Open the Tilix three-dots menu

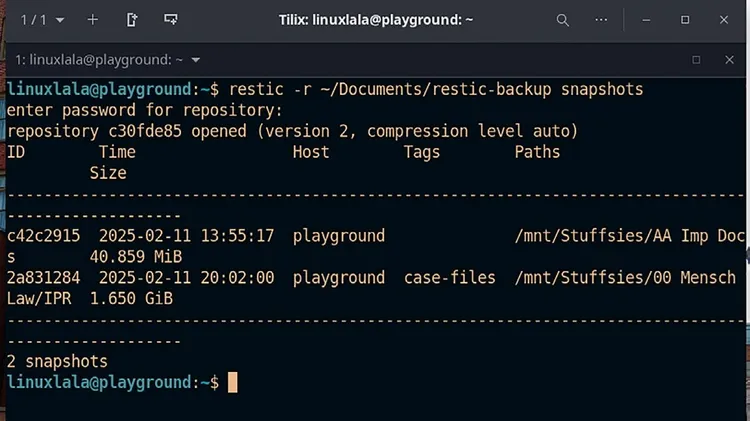tap(601, 20)
